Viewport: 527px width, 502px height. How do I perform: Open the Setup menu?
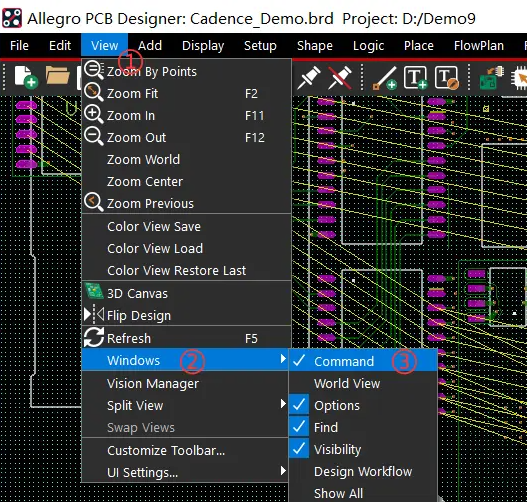[260, 45]
